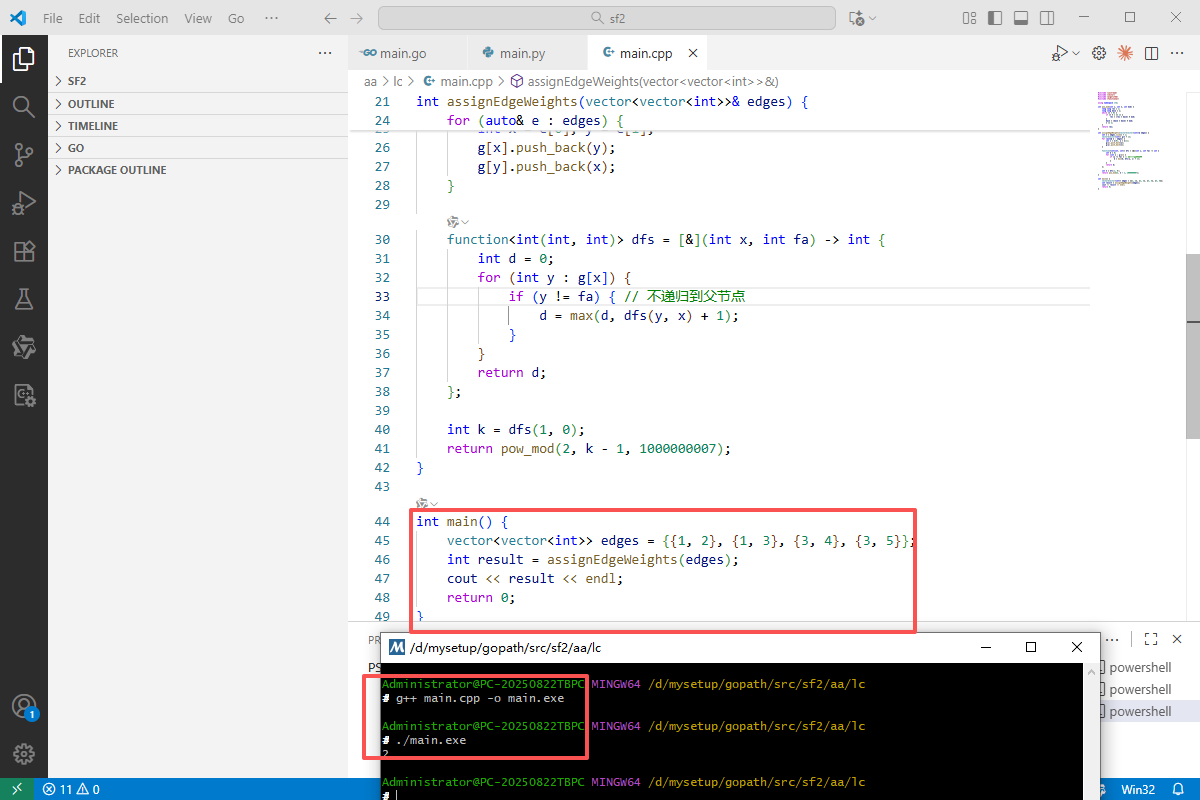Split the editor to the right
Viewport: 1200px width, 800px height.
(1151, 53)
